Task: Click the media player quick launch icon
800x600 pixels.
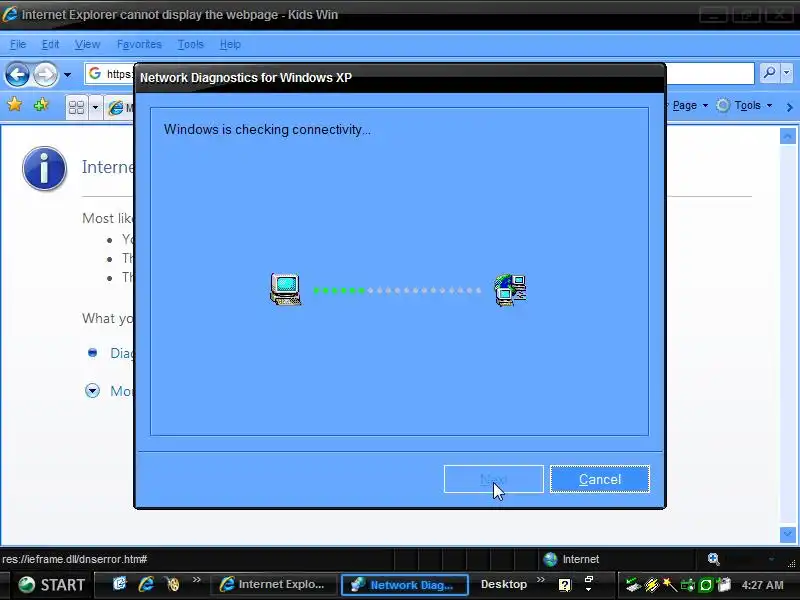Action: (x=173, y=584)
